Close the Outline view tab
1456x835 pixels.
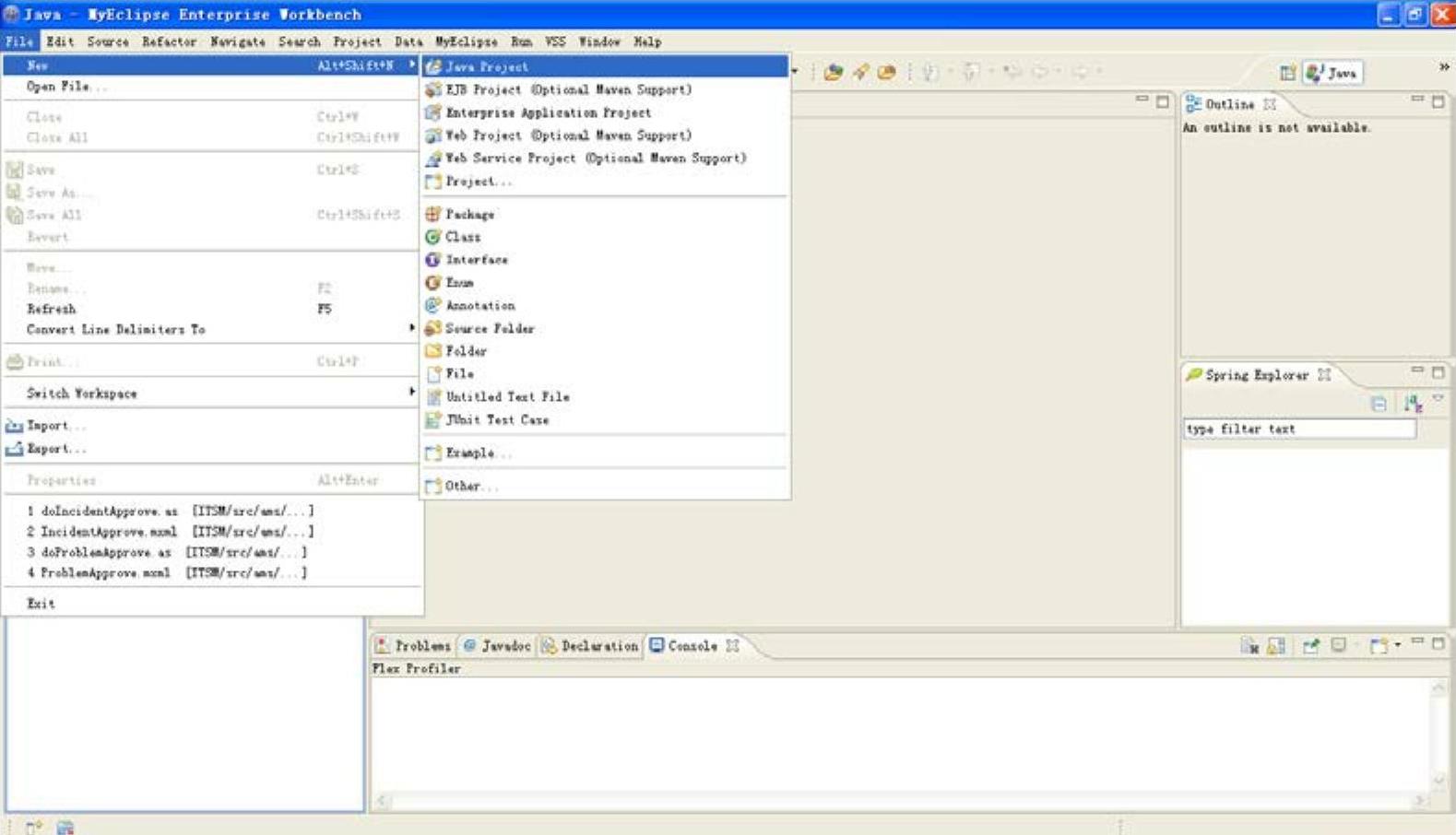1270,104
